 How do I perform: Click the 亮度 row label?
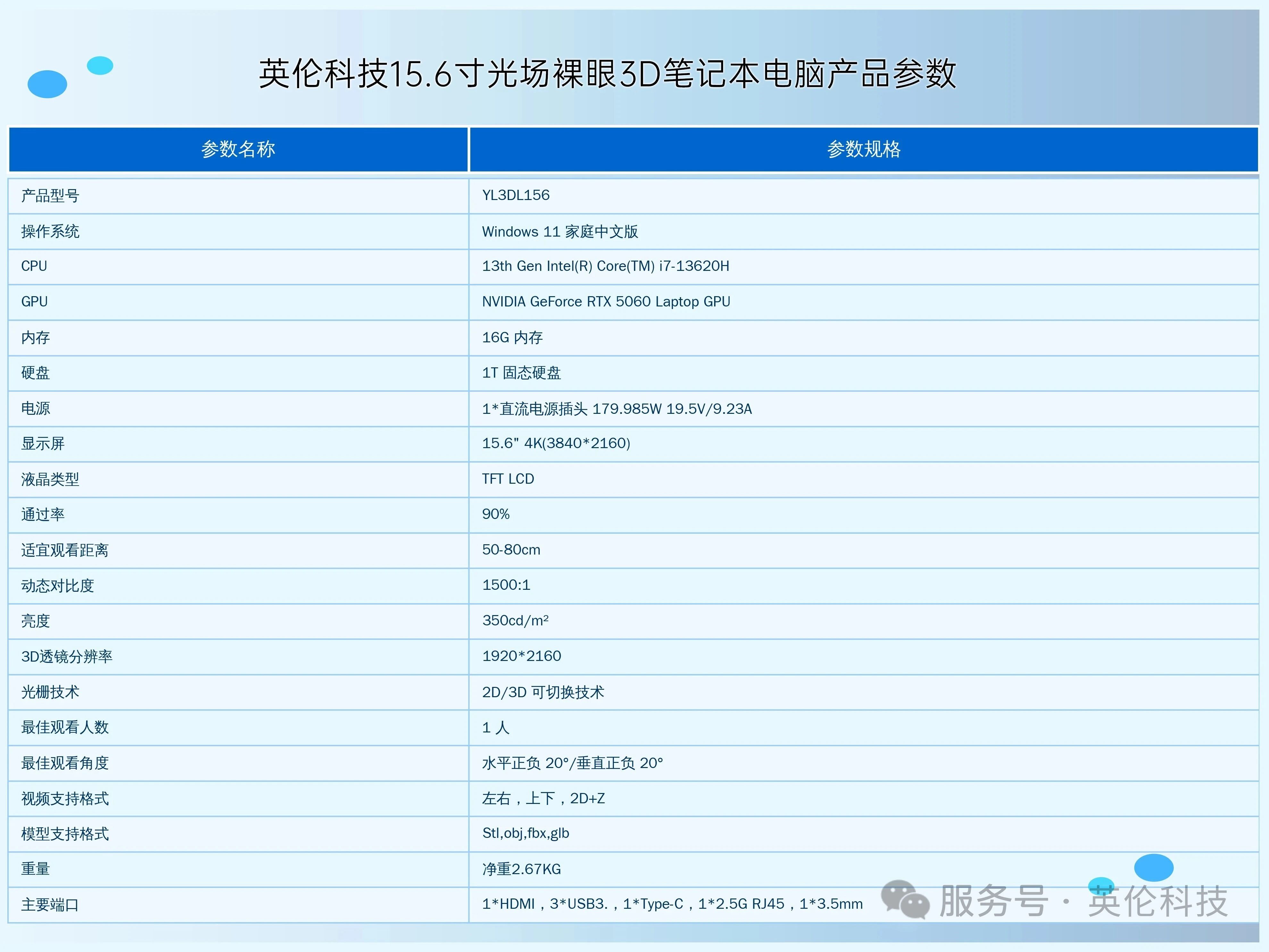(36, 621)
